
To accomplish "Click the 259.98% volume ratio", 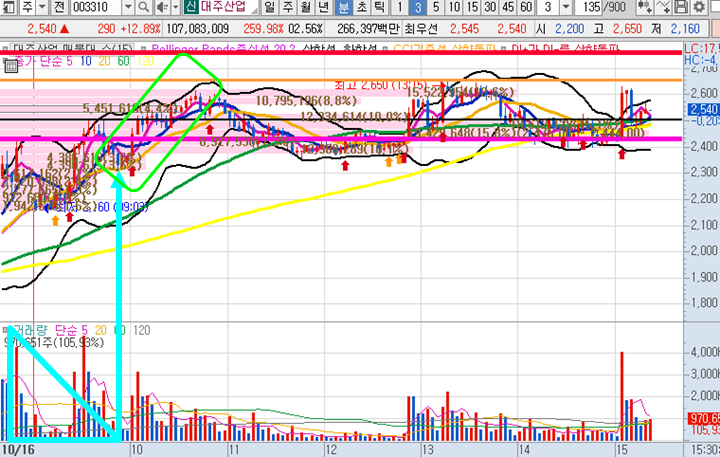I will tap(264, 29).
